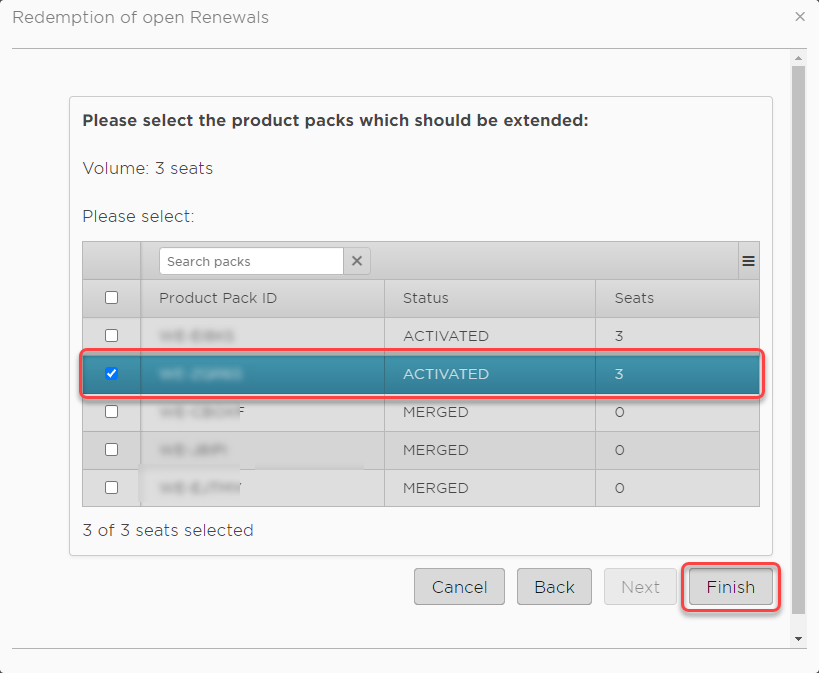Clear the Search packs field with the X icon

tap(357, 261)
